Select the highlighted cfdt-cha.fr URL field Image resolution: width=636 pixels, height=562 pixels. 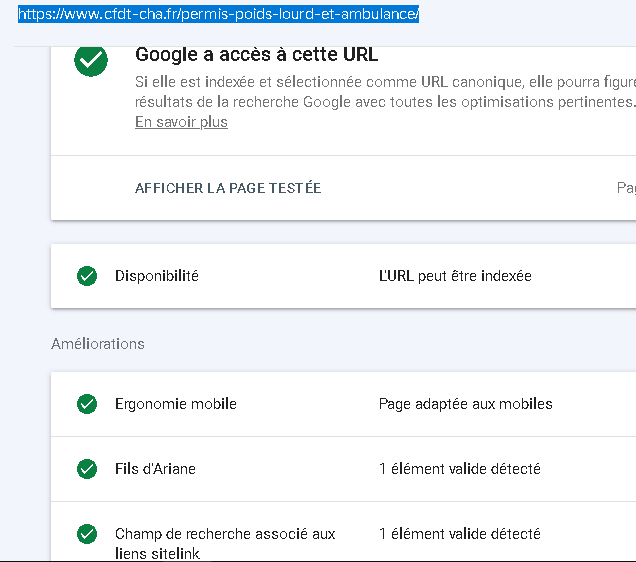point(218,14)
